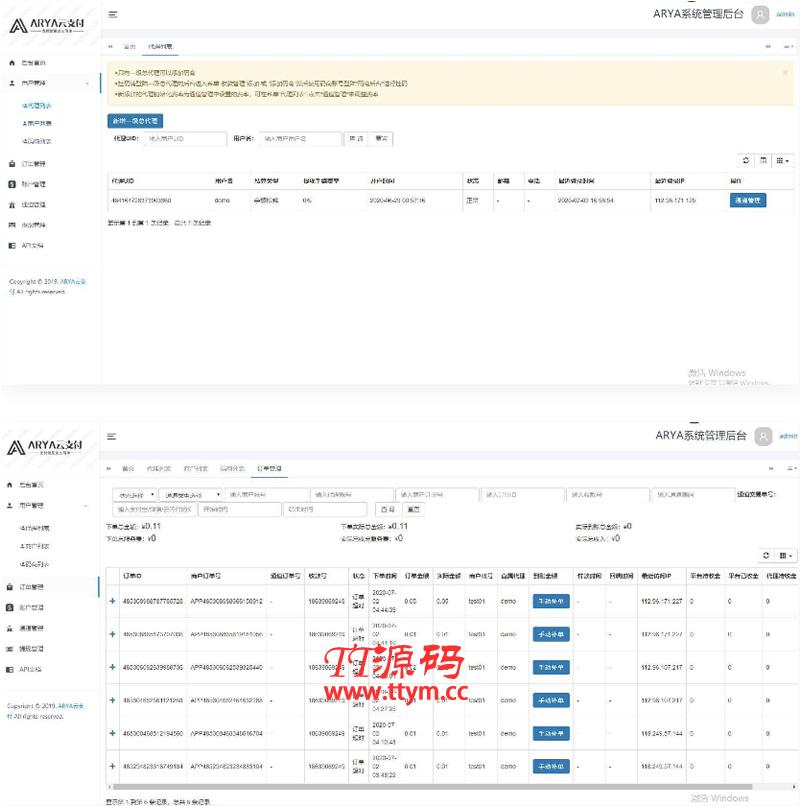Click search button in orders filter area

(x=388, y=509)
